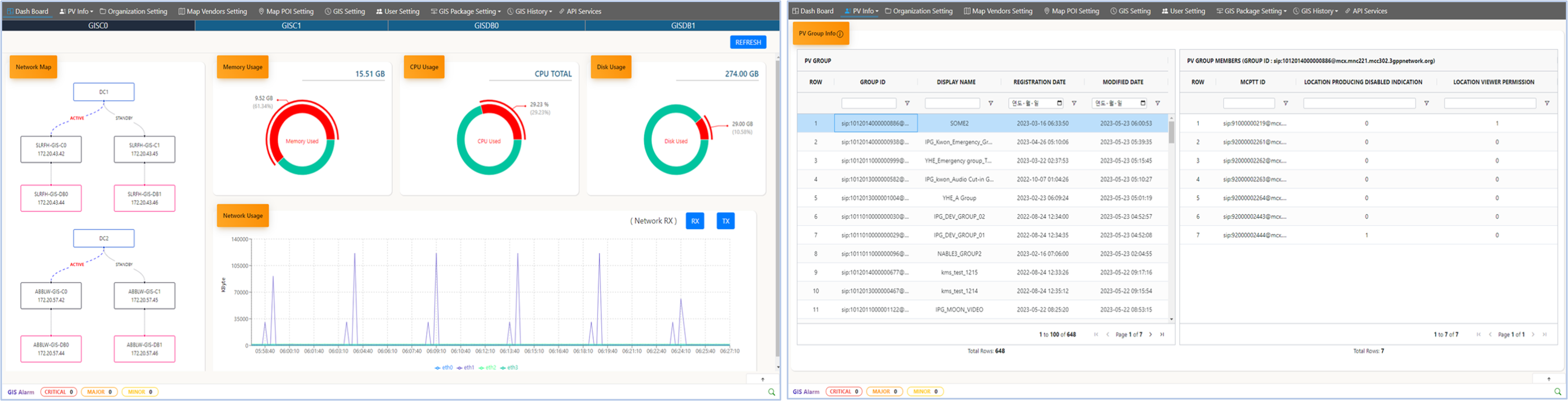Expand GIS Package Setting menu in Dashboard window
The height and width of the screenshot is (401, 1568).
[x=466, y=12]
